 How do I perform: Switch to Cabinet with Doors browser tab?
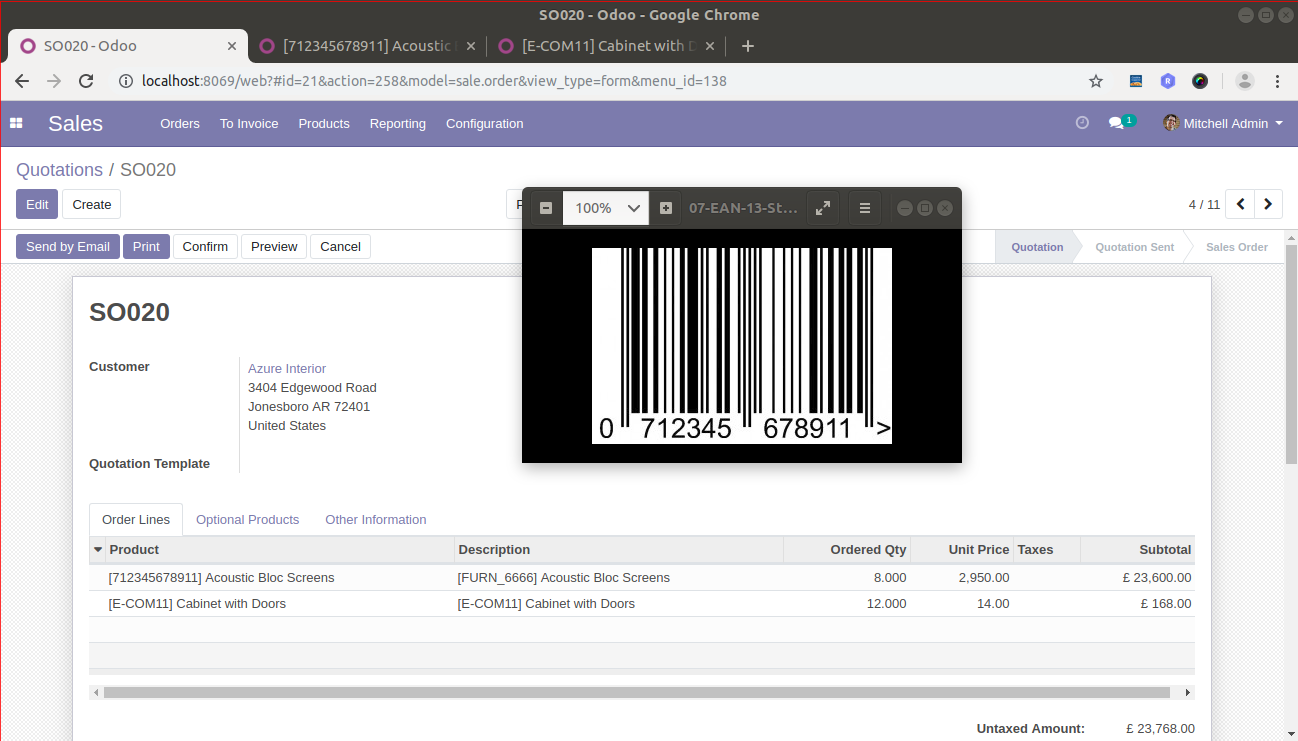pos(606,46)
